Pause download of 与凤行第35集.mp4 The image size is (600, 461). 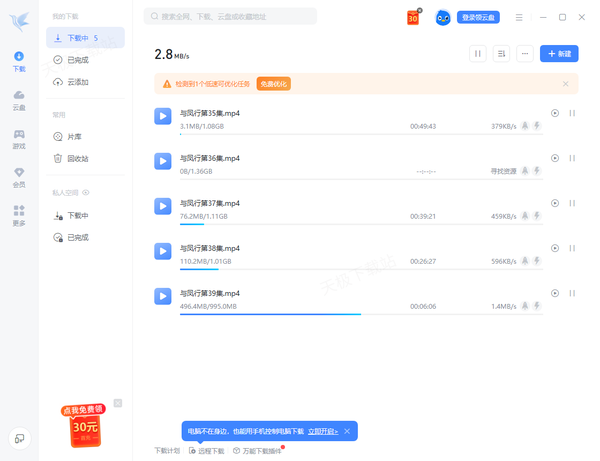click(x=572, y=113)
